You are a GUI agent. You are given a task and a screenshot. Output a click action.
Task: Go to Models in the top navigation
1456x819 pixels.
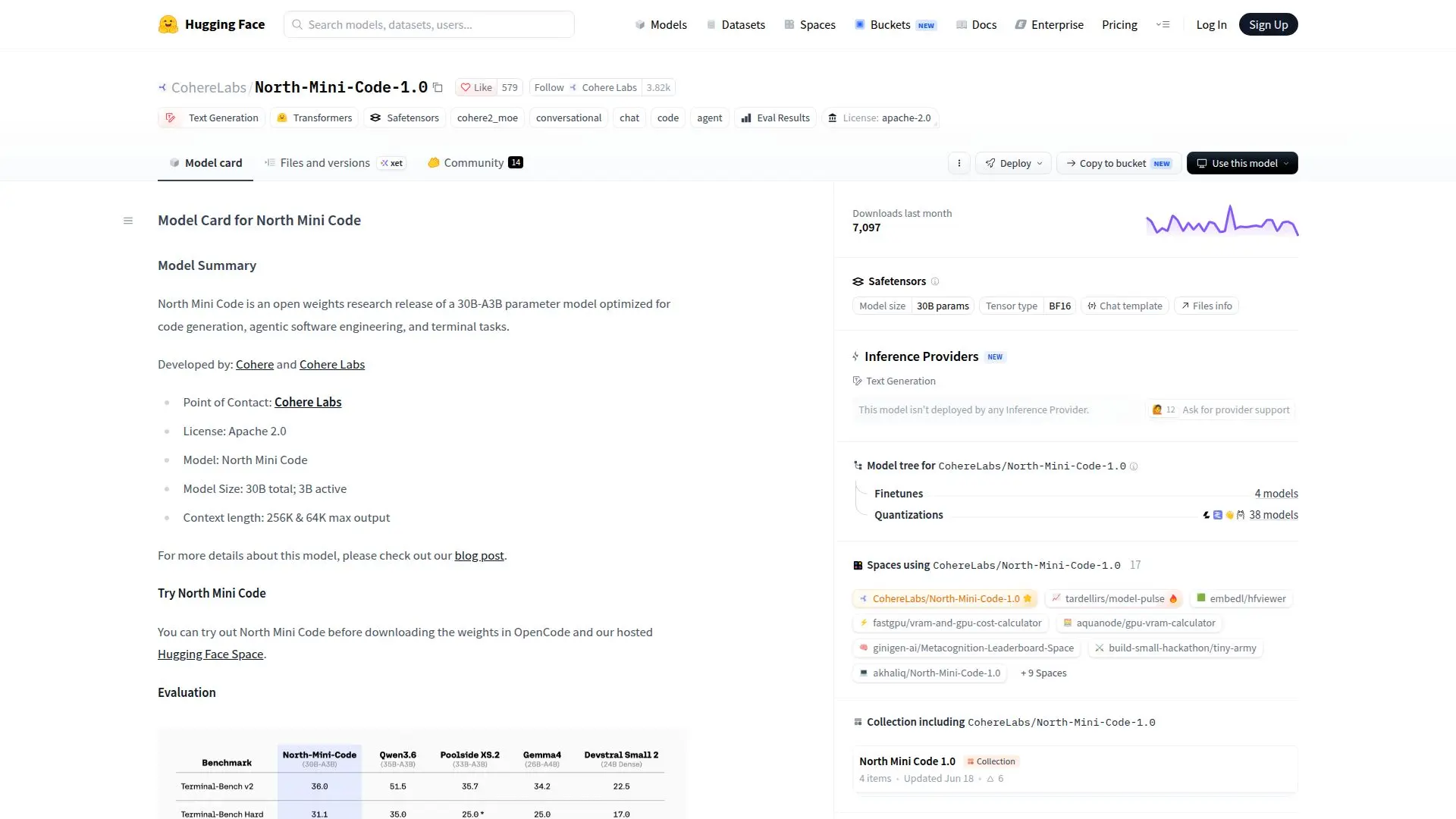[661, 24]
